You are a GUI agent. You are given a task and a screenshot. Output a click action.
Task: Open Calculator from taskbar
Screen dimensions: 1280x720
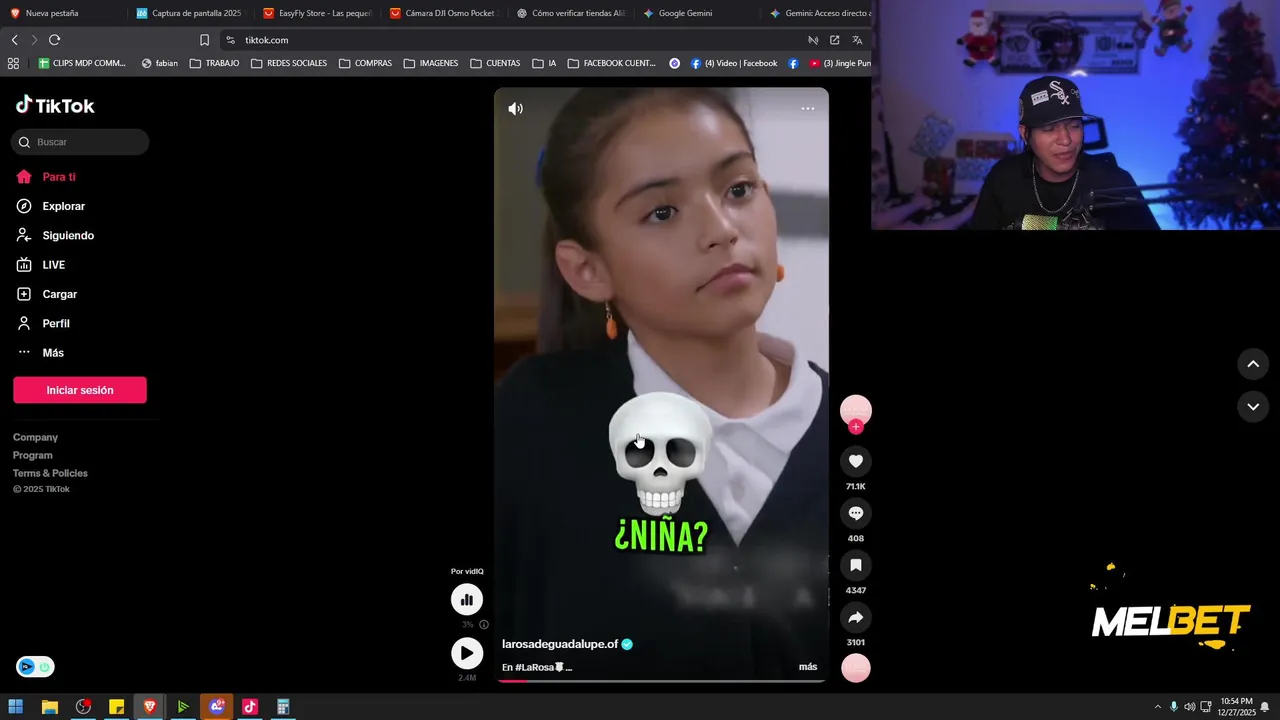click(x=283, y=707)
